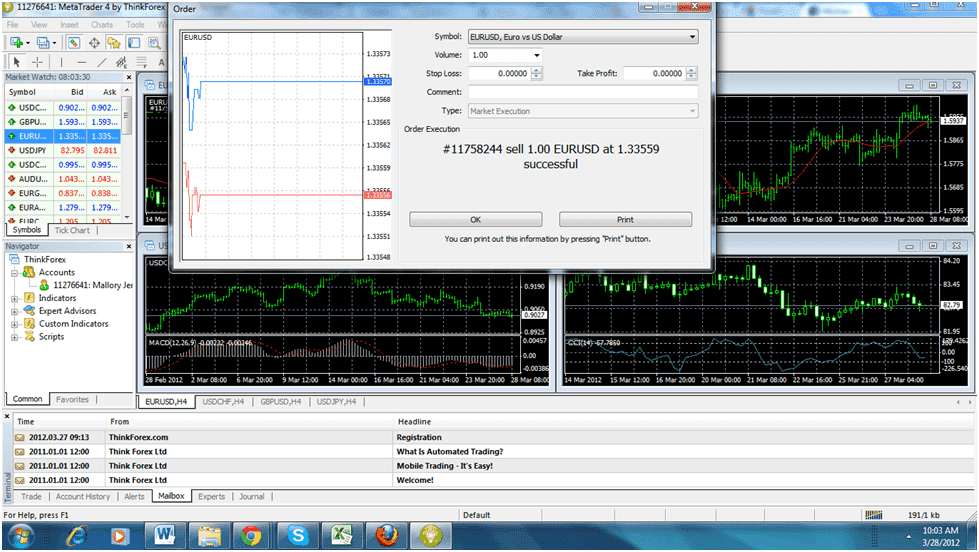Open the New Chart toolbar icon

coord(16,42)
